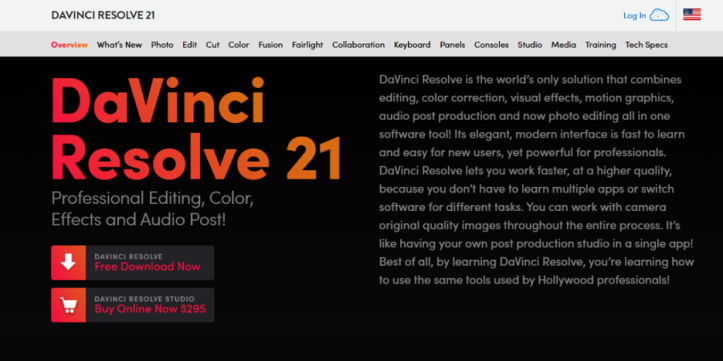Open the Overview tab
The image size is (723, 361).
pos(69,45)
